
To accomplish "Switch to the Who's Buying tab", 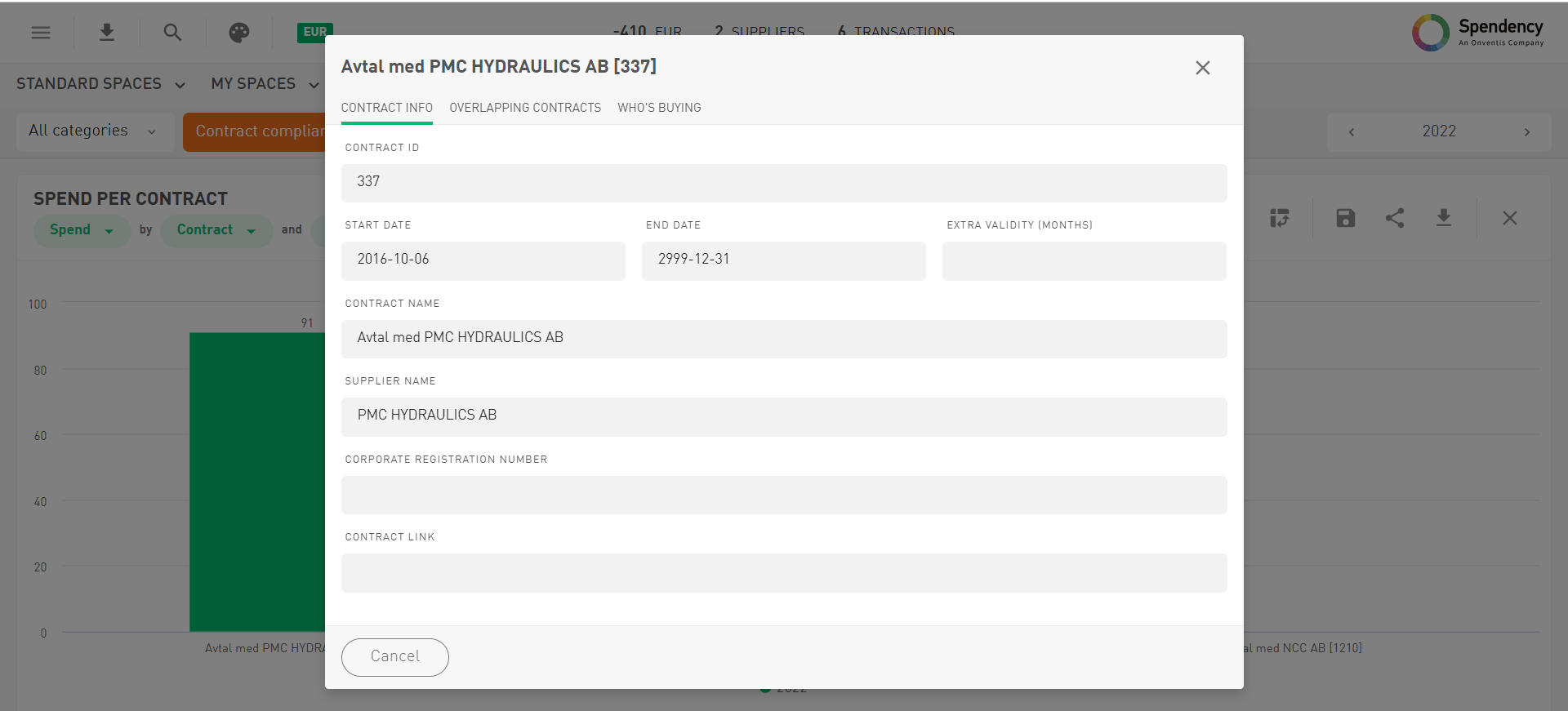I will (659, 108).
